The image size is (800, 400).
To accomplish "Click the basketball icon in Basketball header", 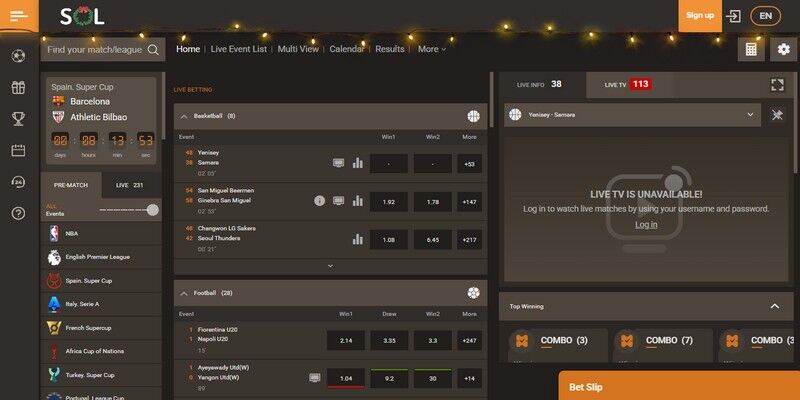I will pos(473,116).
